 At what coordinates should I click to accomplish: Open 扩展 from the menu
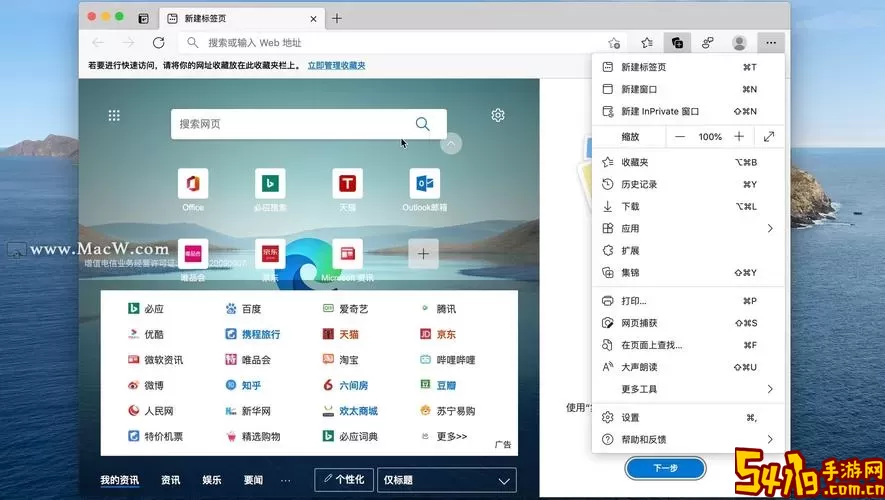tap(687, 250)
